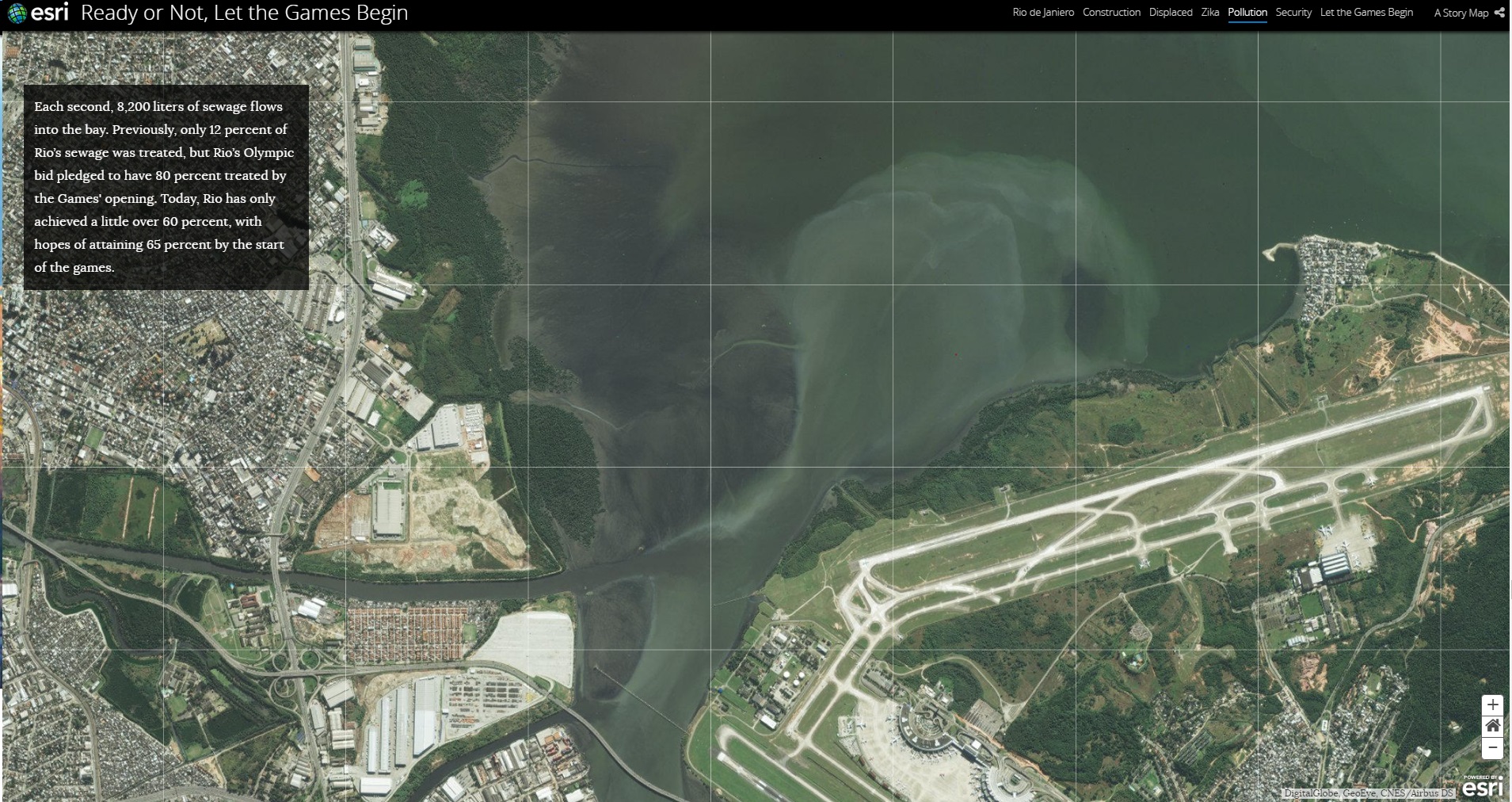Zoom out of the map
1512x802 pixels.
point(1492,747)
